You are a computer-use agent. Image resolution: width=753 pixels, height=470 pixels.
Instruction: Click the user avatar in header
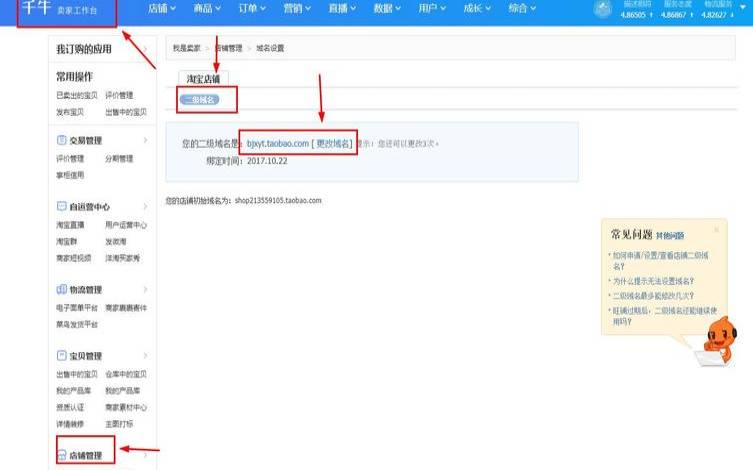click(x=602, y=9)
